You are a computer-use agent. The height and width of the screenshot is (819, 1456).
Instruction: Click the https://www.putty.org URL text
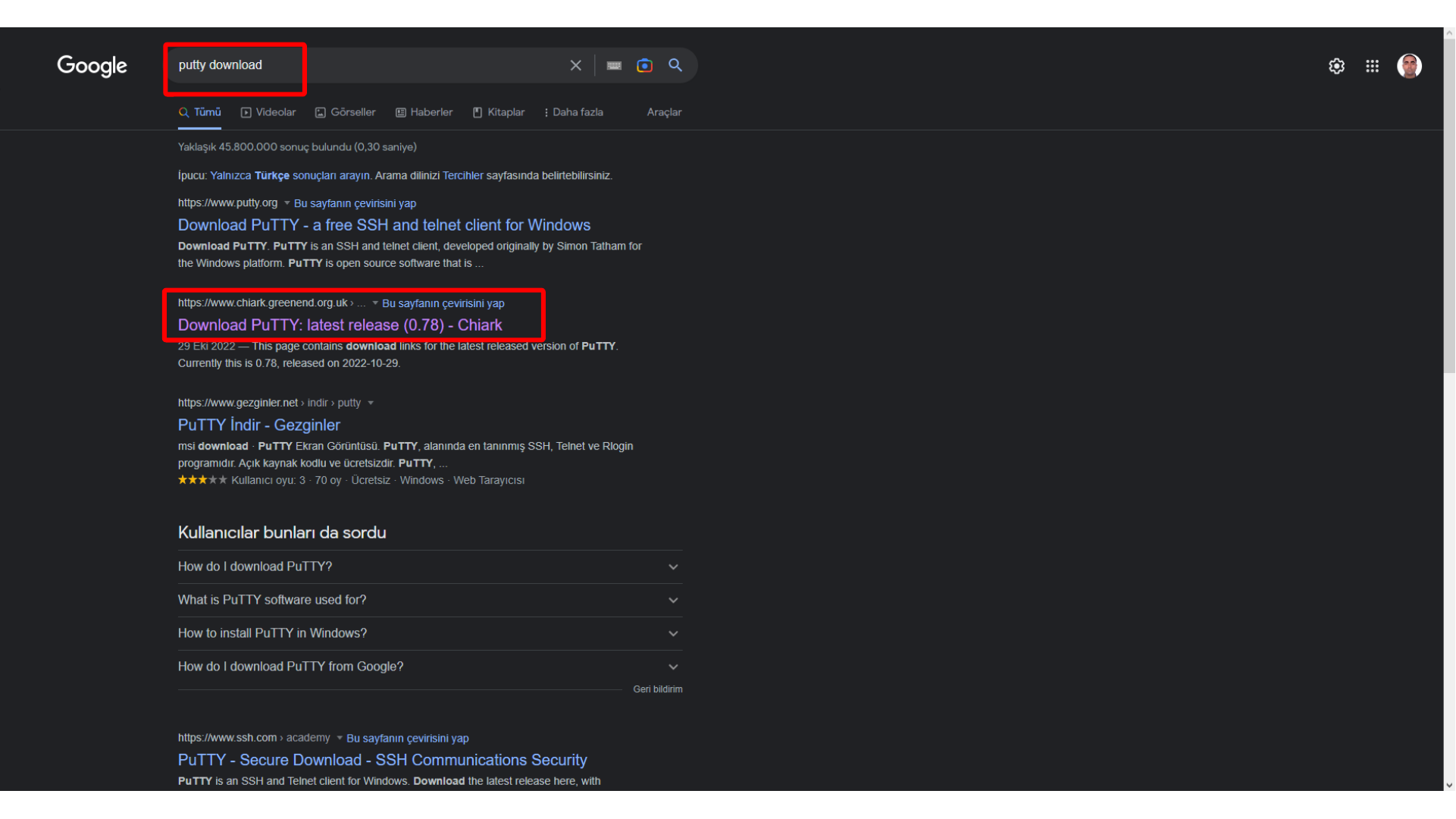[227, 203]
